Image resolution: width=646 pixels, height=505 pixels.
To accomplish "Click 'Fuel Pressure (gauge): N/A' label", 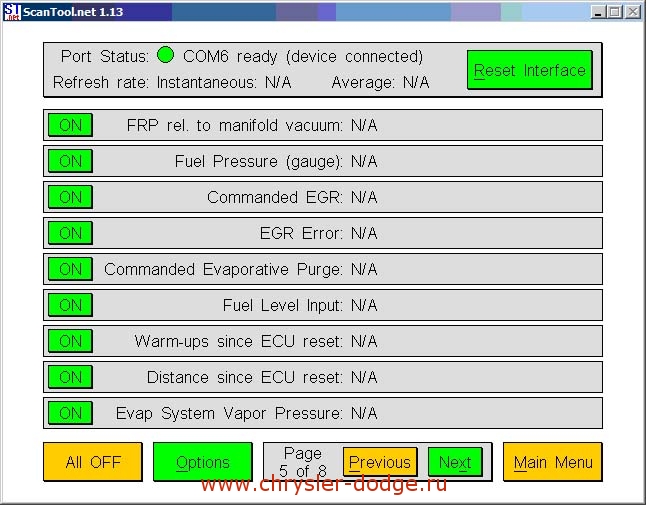I will pyautogui.click(x=276, y=161).
